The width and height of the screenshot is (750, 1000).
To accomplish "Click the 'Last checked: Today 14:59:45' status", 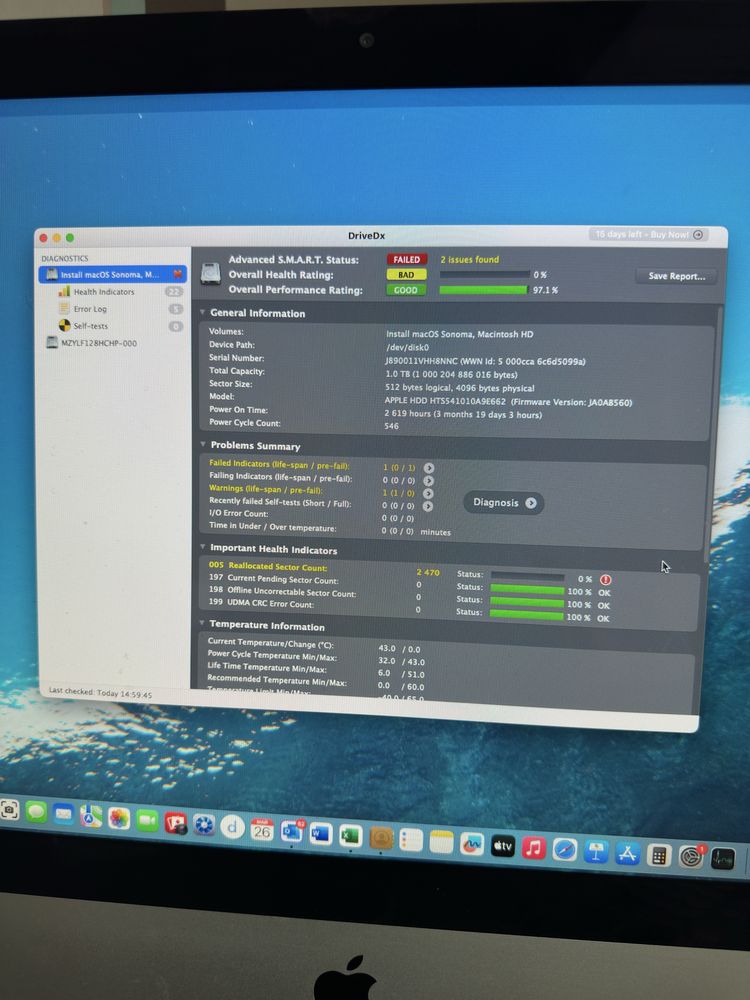I will coord(100,693).
